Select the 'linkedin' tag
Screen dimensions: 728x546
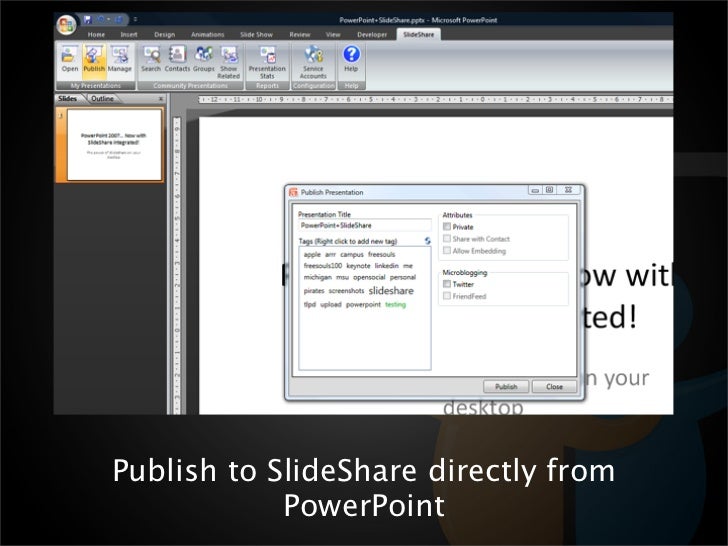tap(387, 266)
